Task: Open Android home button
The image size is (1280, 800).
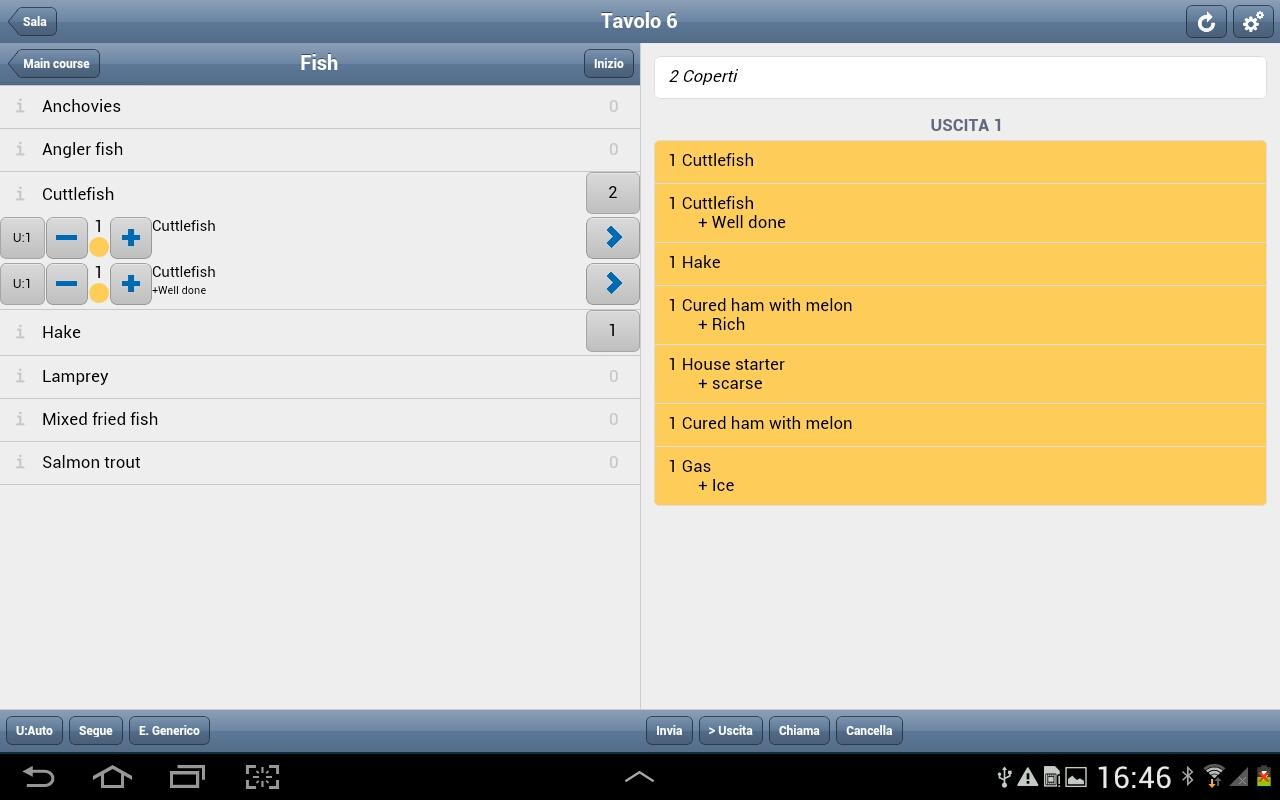Action: click(x=112, y=777)
